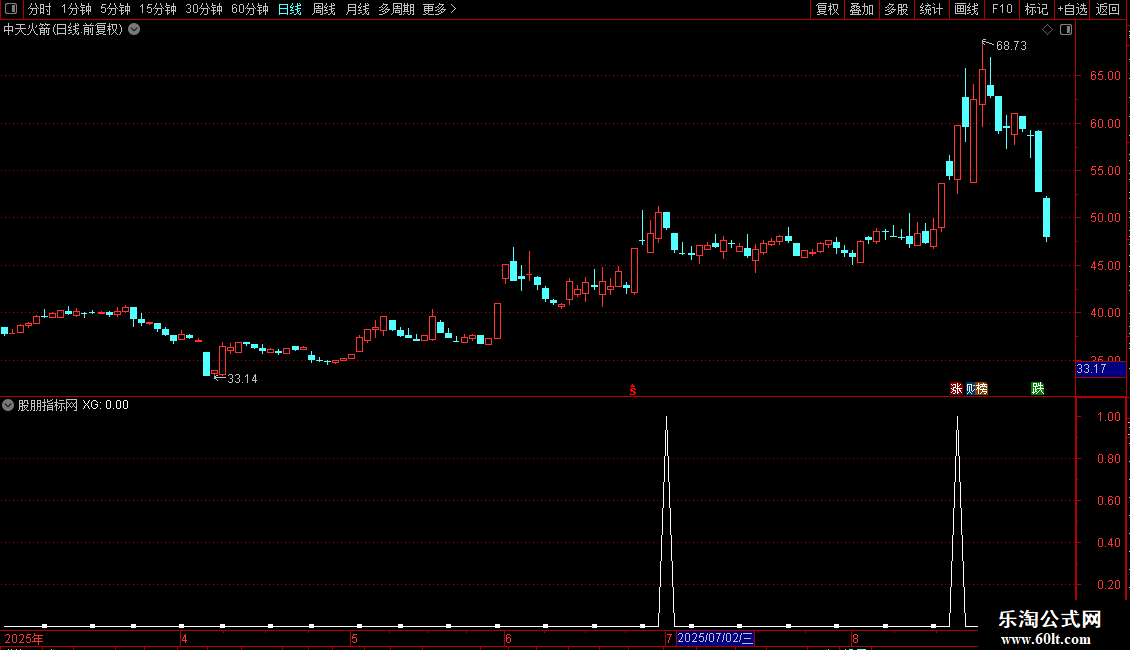Open 统计 statistics

(930, 9)
